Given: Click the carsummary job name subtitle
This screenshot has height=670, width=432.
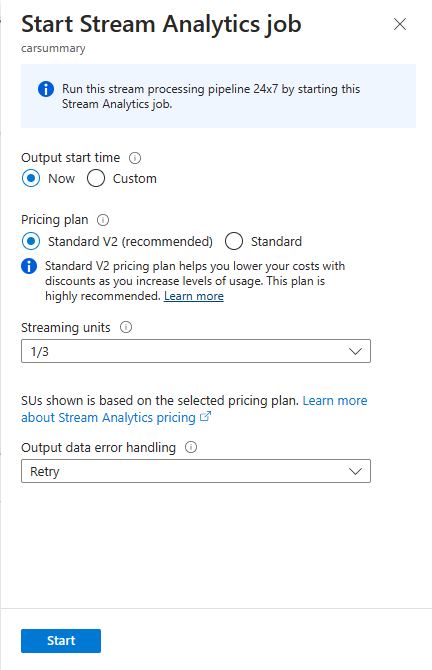Looking at the screenshot, I should (53, 48).
